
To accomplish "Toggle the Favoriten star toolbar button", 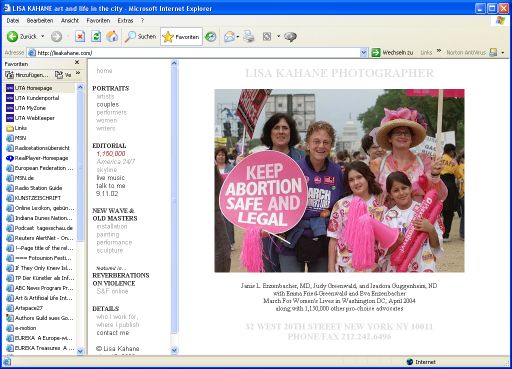I will [181, 37].
